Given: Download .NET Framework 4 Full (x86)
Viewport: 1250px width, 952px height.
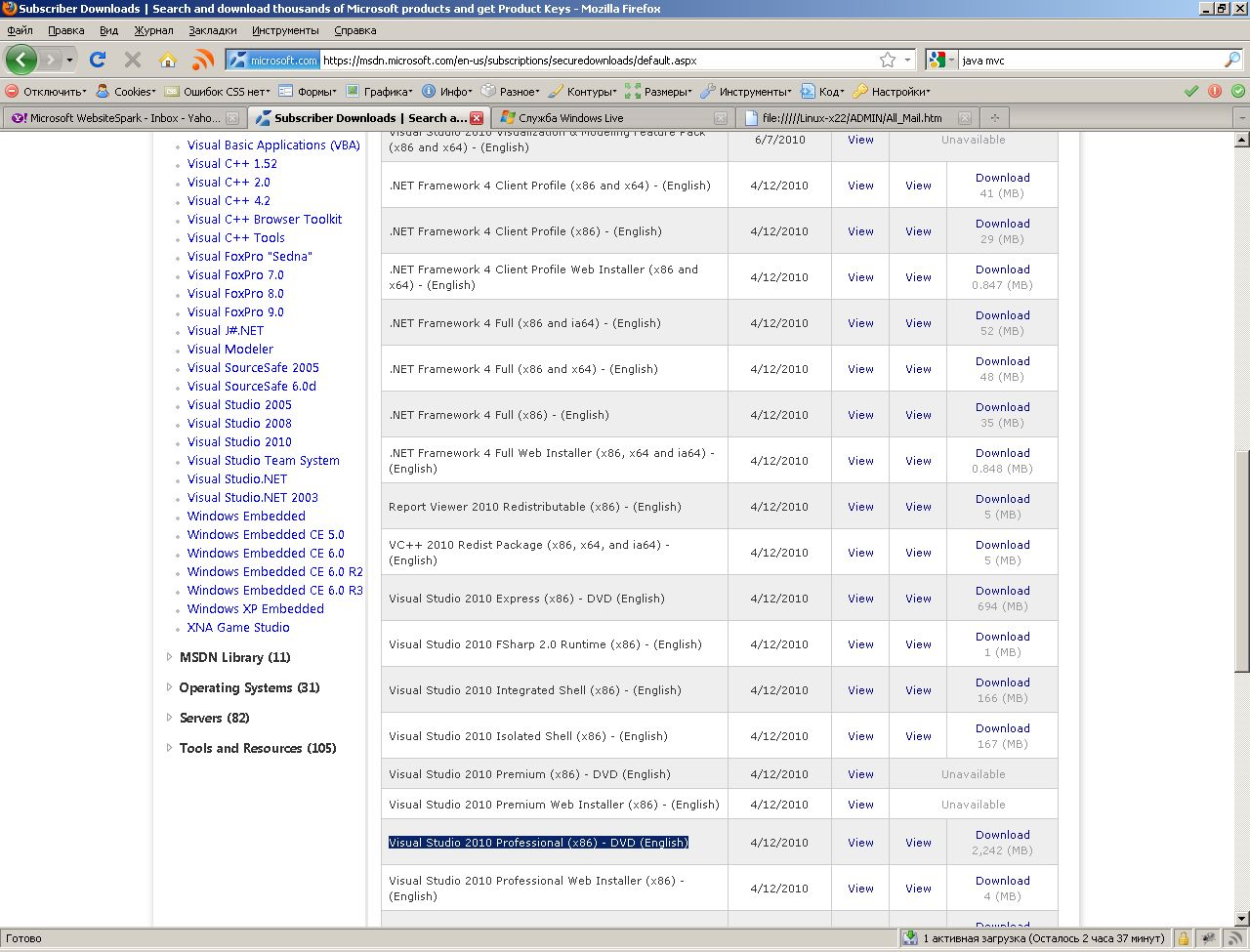Looking at the screenshot, I should point(1002,407).
